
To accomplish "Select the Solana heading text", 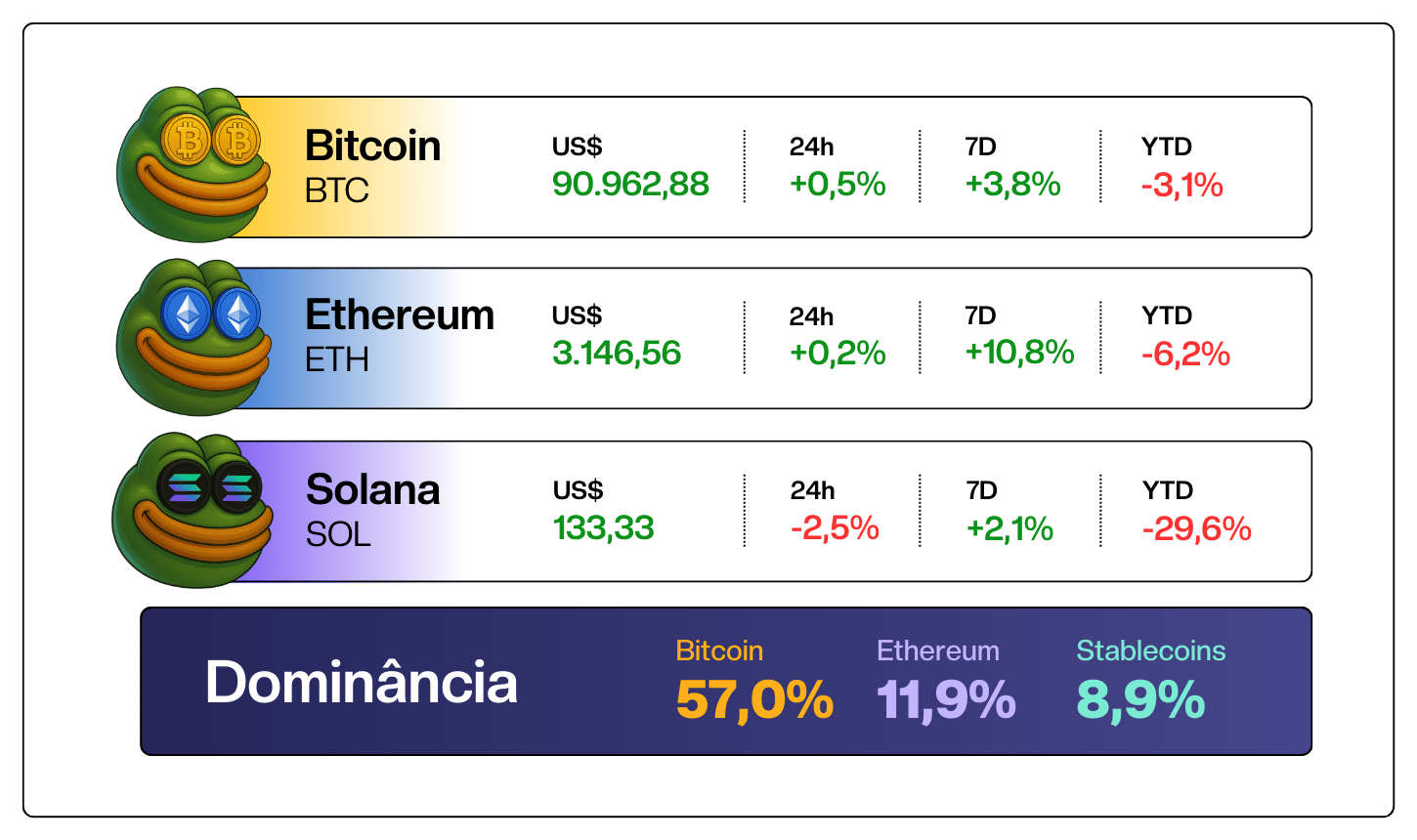I will click(x=372, y=489).
